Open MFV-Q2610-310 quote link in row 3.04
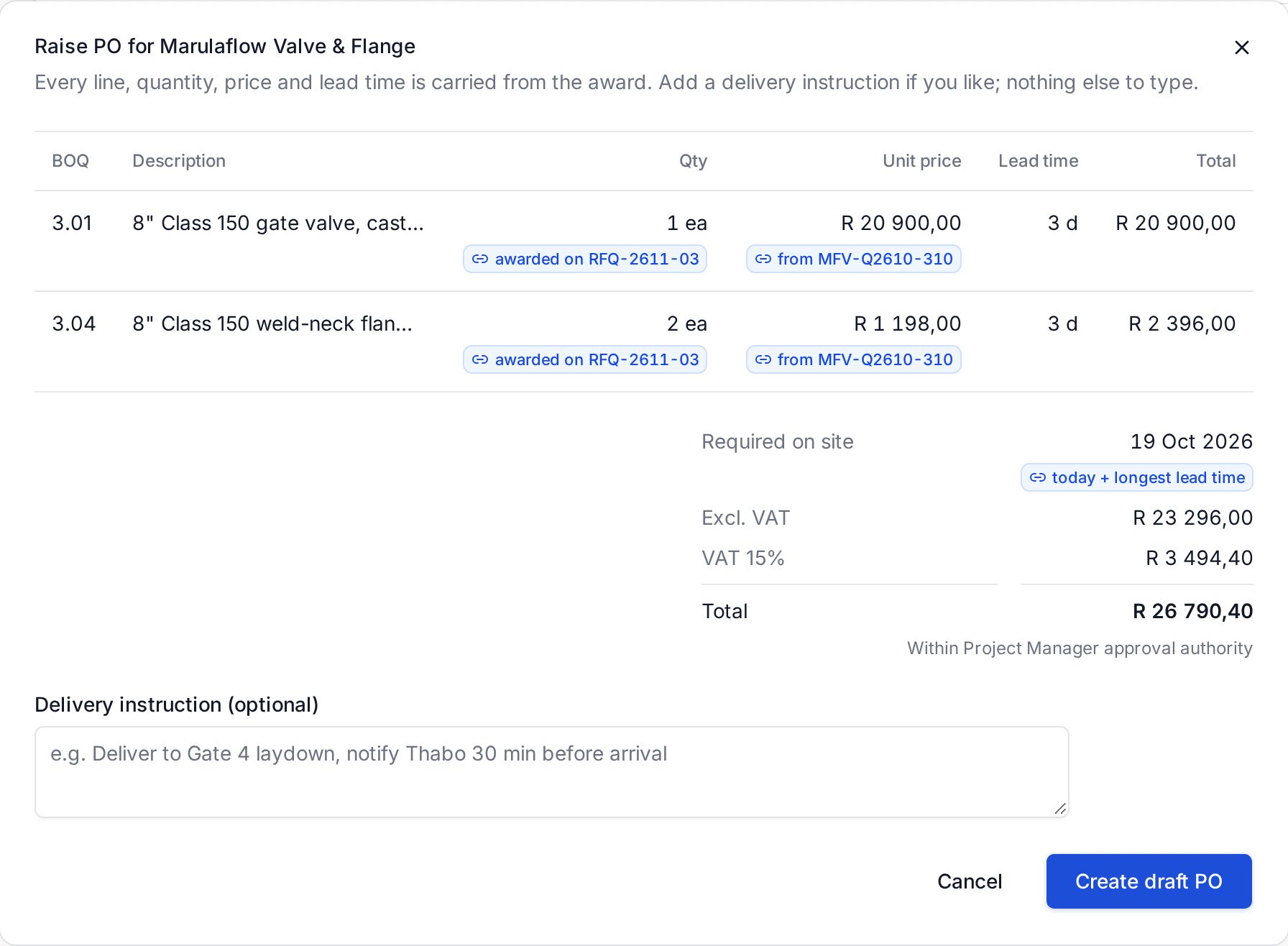 853,359
